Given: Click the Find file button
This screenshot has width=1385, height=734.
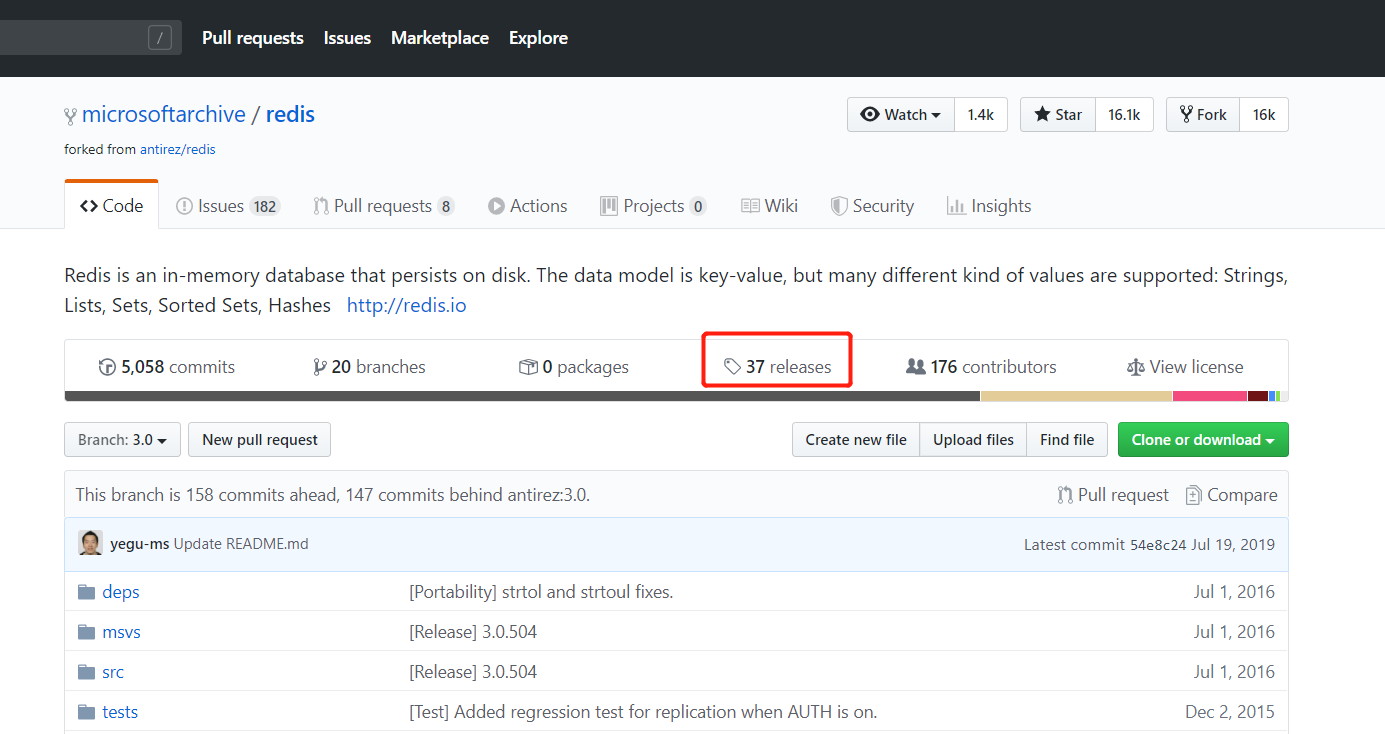Looking at the screenshot, I should pos(1067,440).
